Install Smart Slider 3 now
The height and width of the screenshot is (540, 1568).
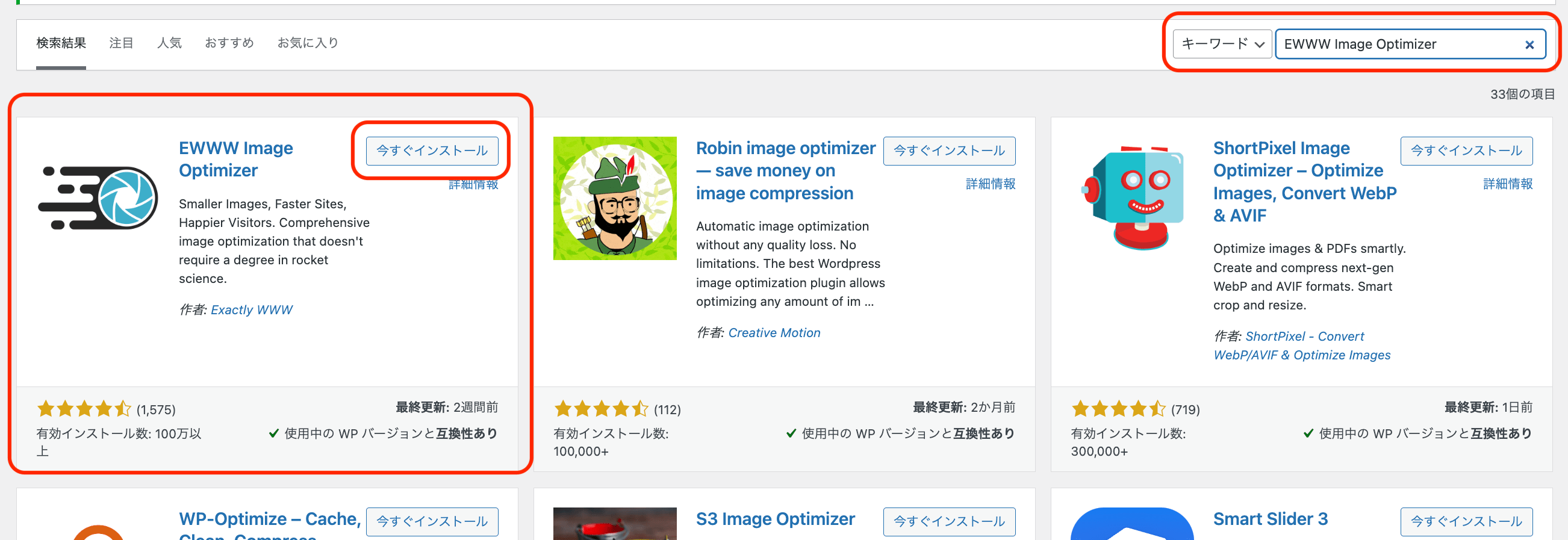click(1466, 521)
